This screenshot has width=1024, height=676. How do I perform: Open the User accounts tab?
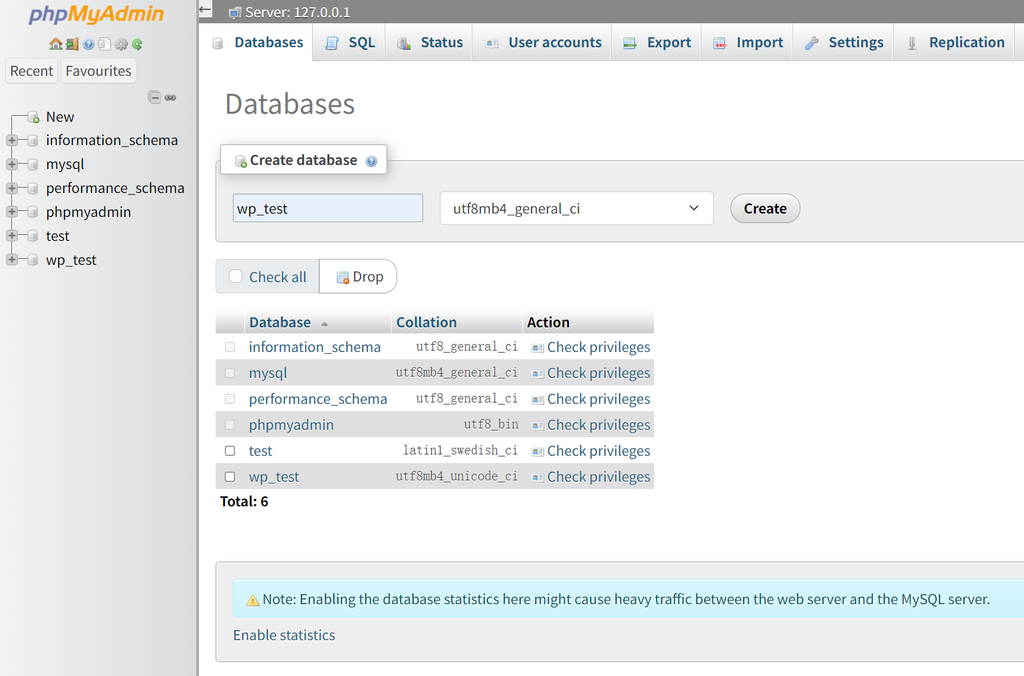(543, 42)
